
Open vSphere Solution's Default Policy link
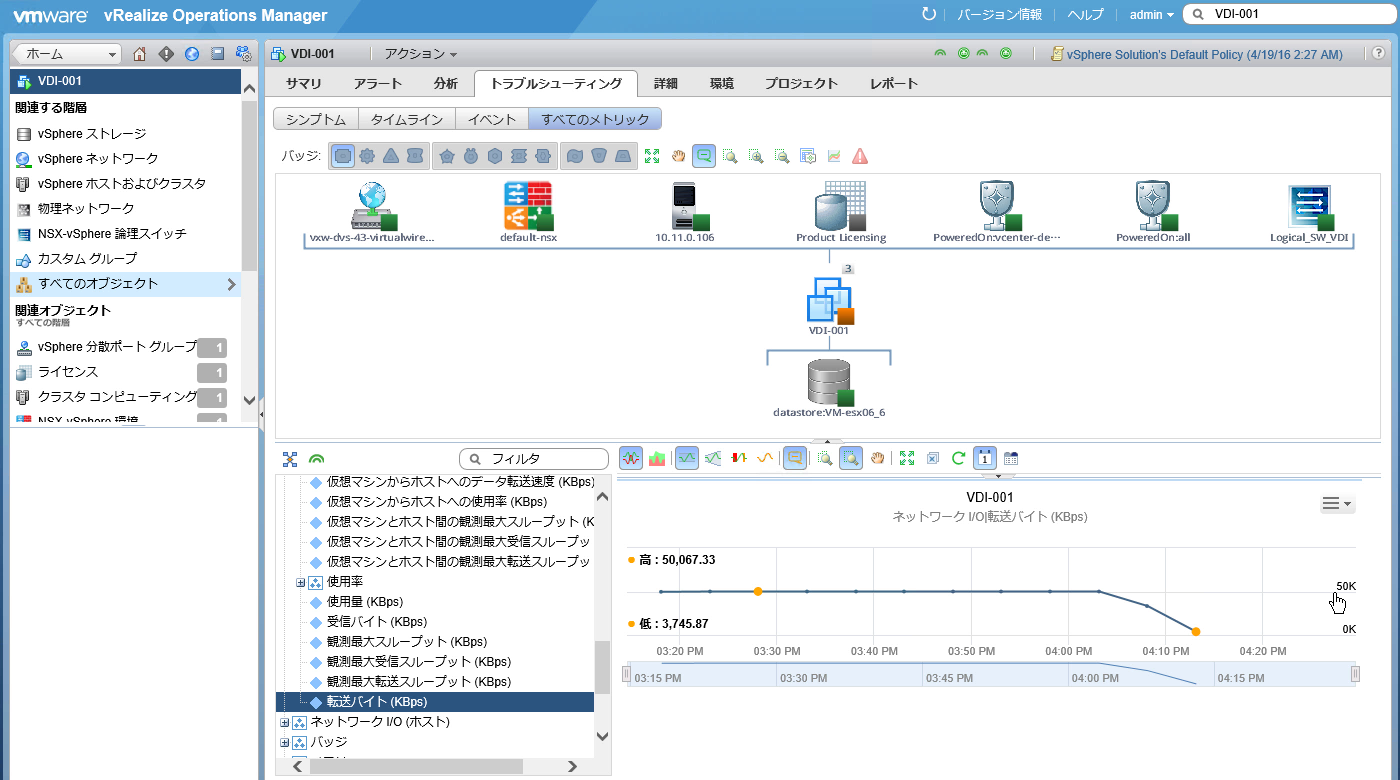(x=1204, y=54)
